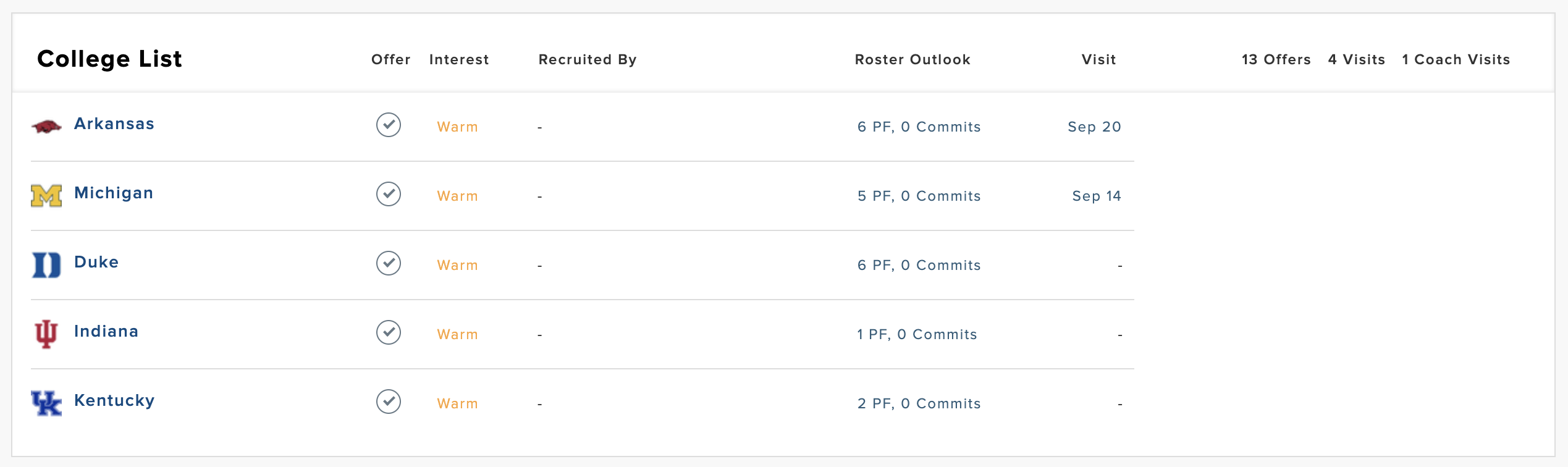This screenshot has width=1568, height=467.
Task: Click the Kentucky Wildcats UK logo
Action: tap(46, 403)
